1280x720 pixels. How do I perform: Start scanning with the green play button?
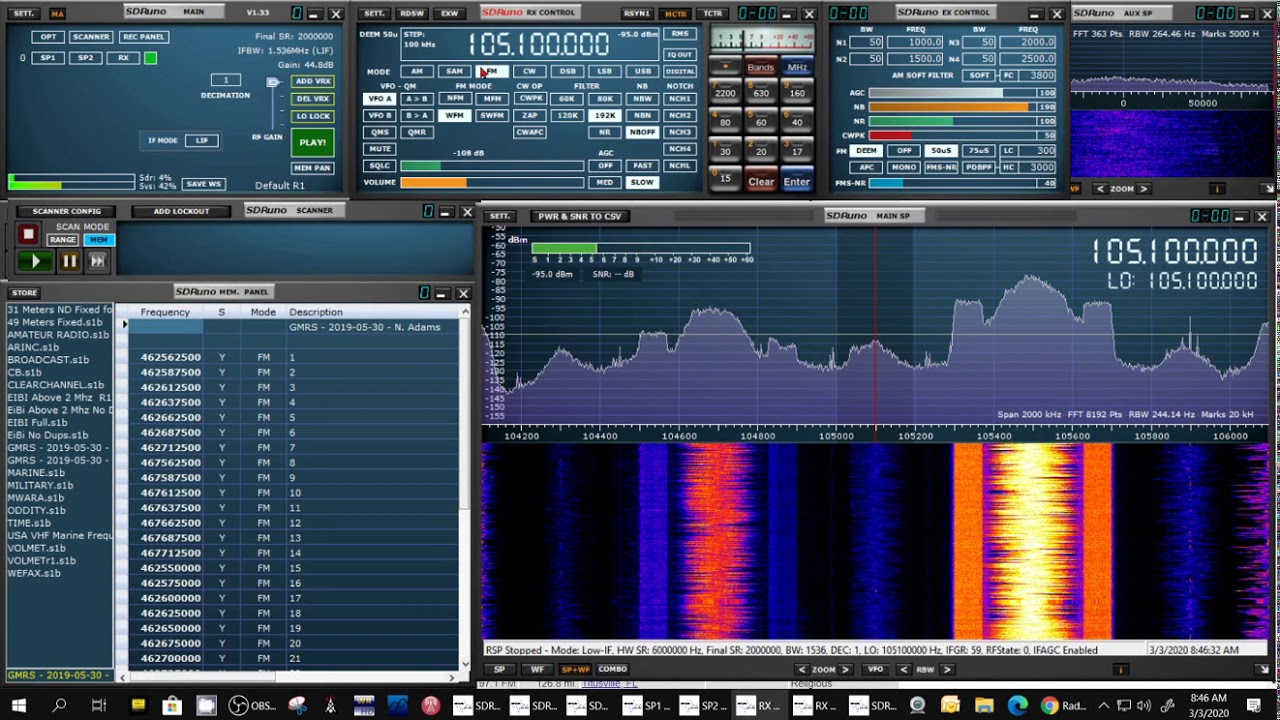[x=36, y=261]
